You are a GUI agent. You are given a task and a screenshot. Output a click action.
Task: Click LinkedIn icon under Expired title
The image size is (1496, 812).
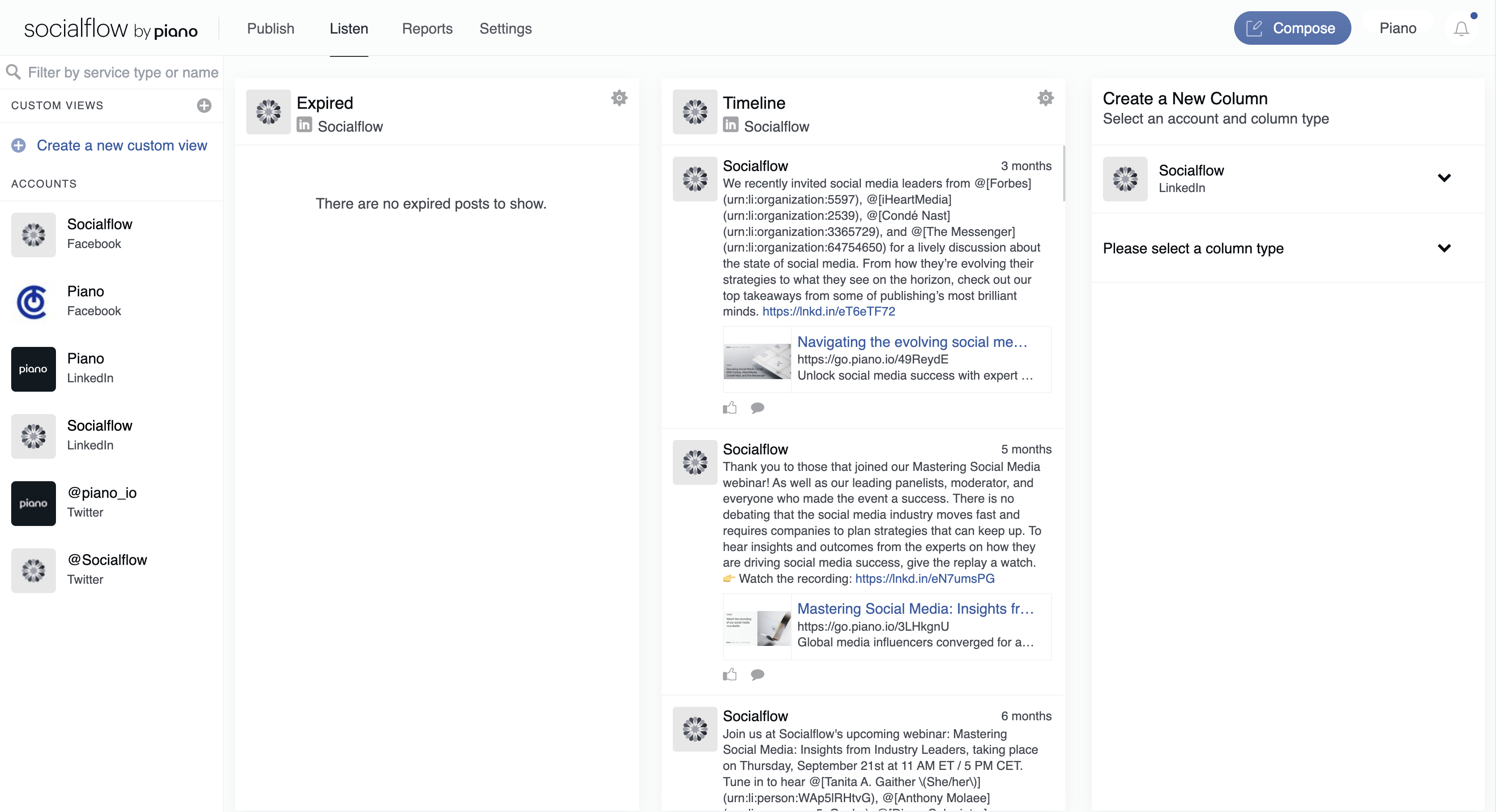click(x=304, y=125)
